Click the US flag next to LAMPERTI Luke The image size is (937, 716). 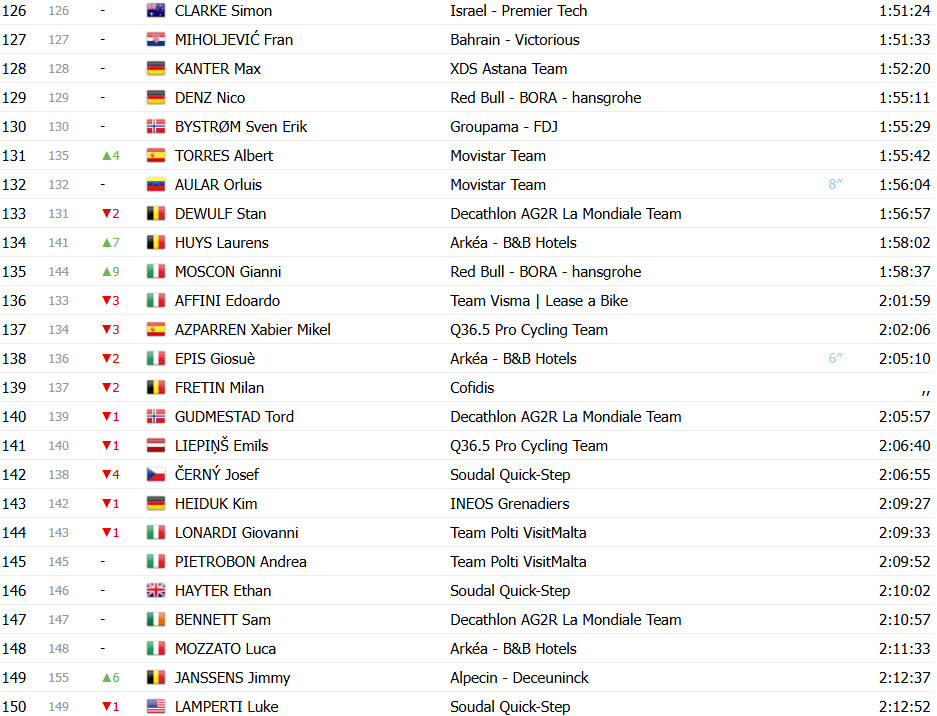click(x=156, y=706)
